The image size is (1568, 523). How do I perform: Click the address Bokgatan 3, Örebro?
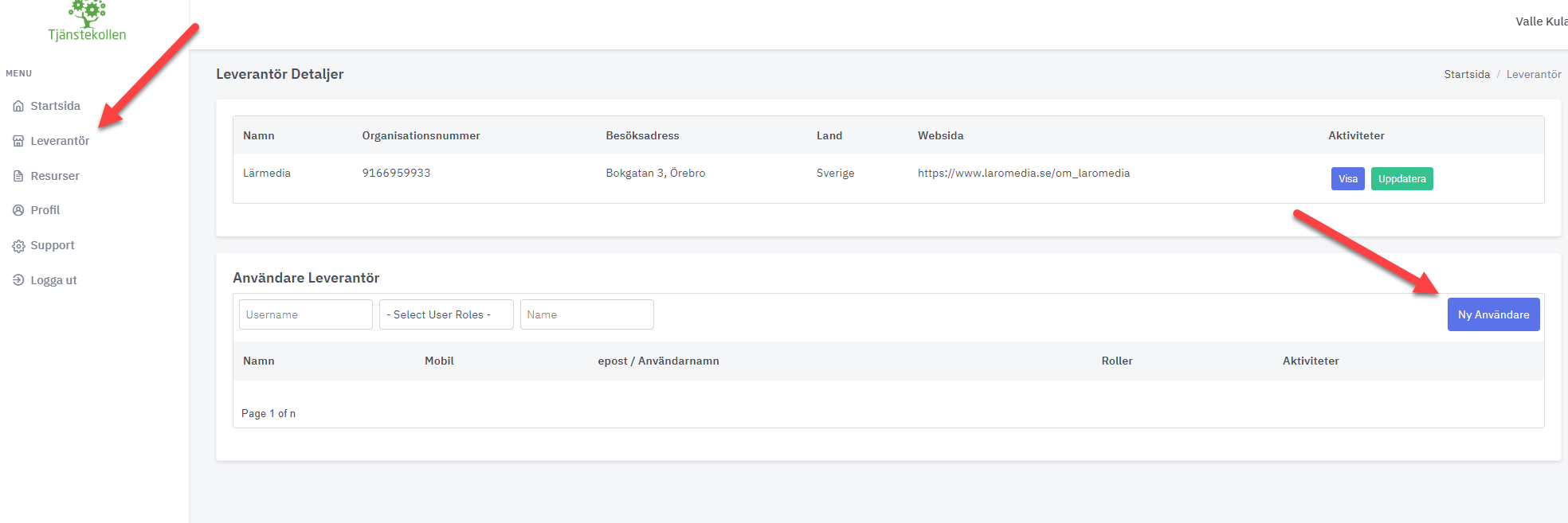656,173
